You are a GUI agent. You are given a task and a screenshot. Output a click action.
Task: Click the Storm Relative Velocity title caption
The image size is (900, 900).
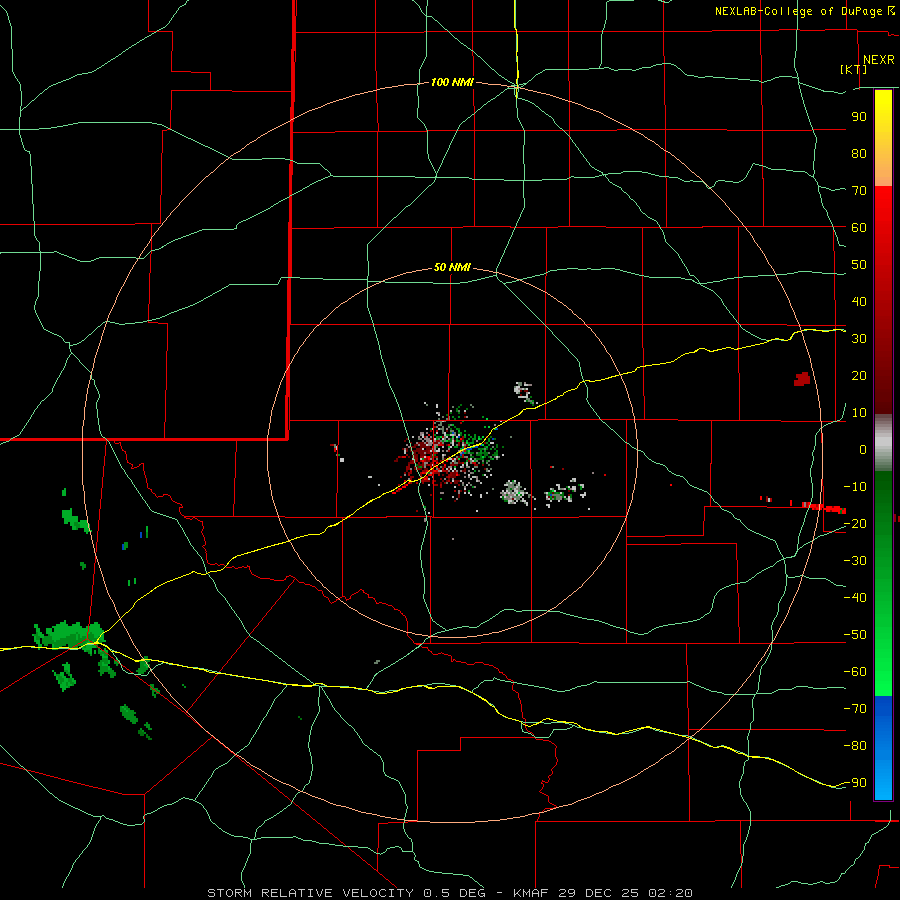tap(449, 893)
